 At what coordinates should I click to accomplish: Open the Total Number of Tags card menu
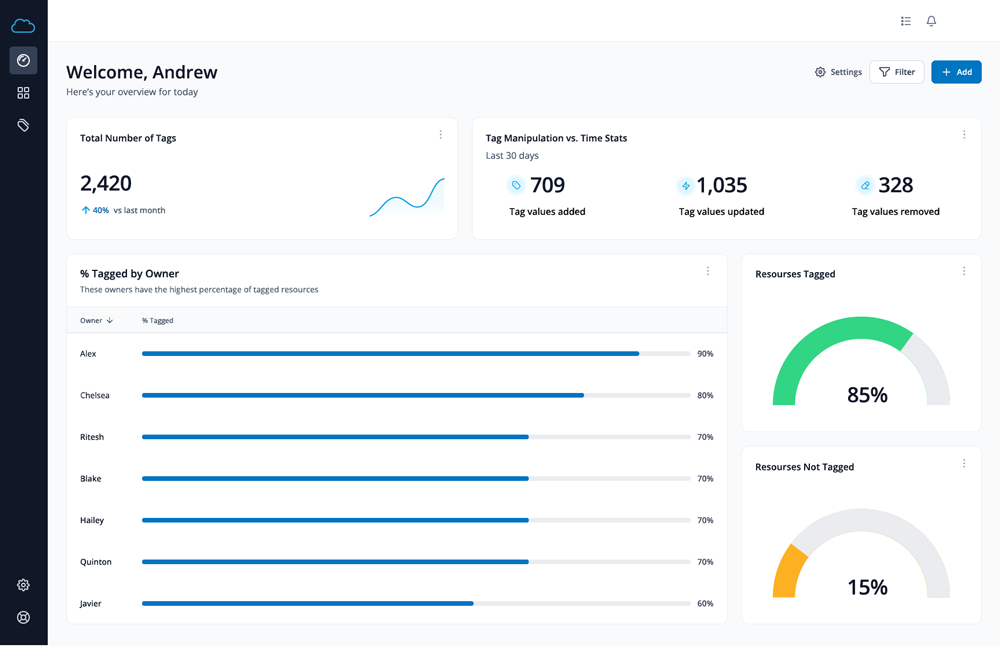[x=441, y=134]
